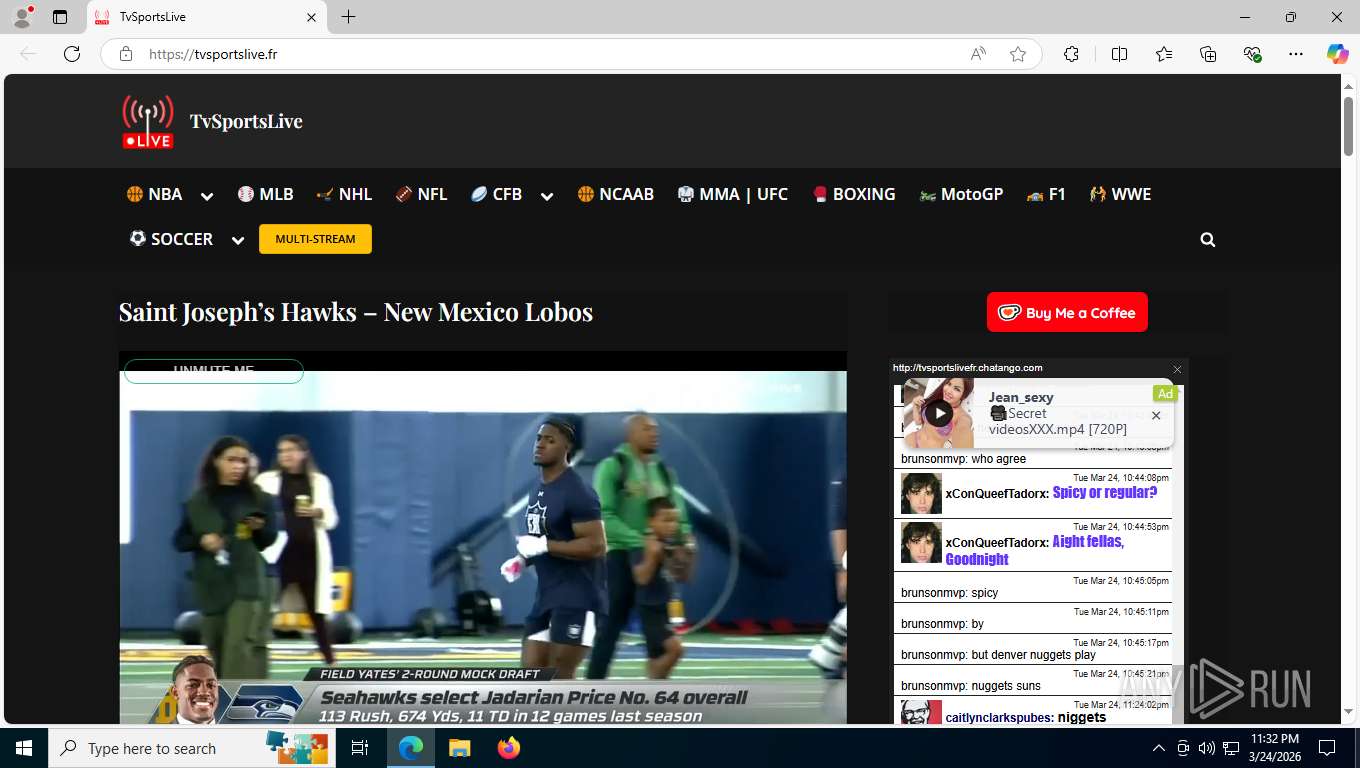Screen dimensions: 1360x768
Task: Refresh the page
Action: coord(72,54)
